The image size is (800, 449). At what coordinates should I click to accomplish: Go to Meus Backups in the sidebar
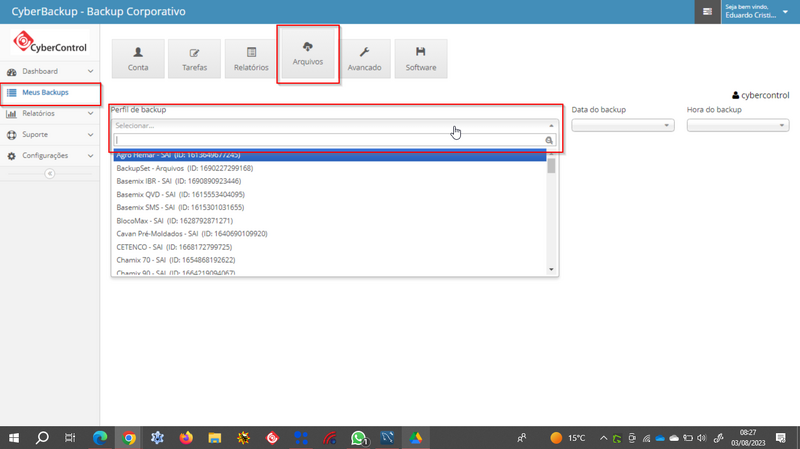click(50, 93)
